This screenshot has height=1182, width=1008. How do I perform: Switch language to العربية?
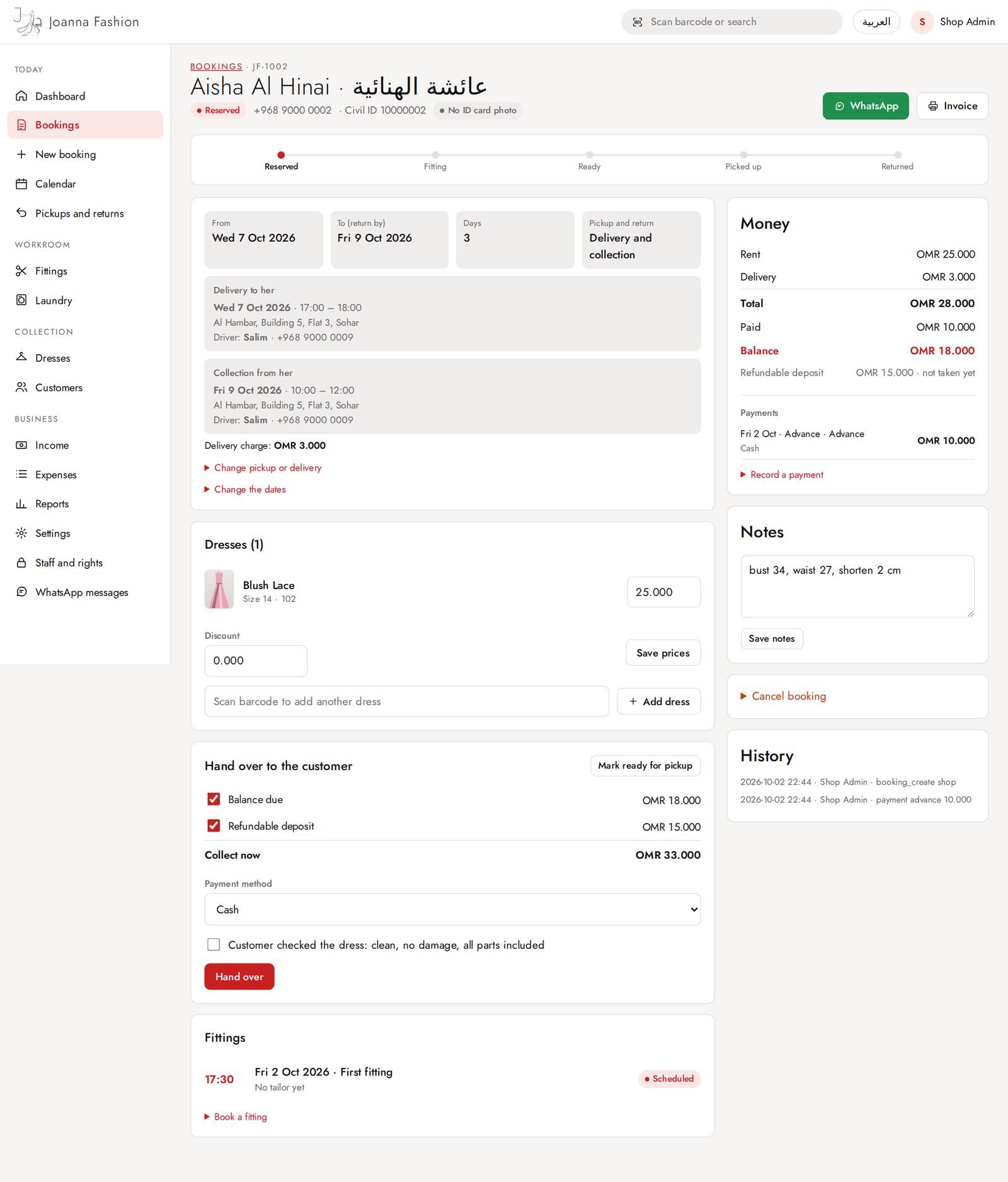pyautogui.click(x=876, y=22)
